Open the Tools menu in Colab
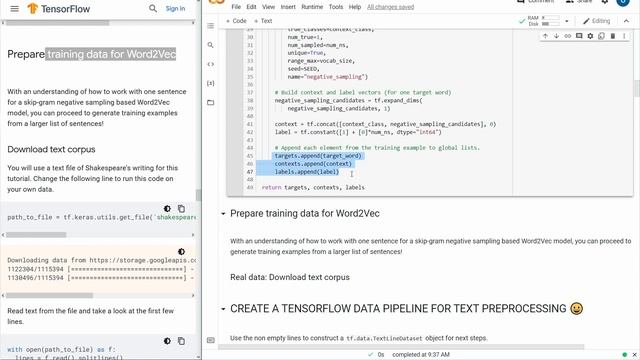 (336, 7)
